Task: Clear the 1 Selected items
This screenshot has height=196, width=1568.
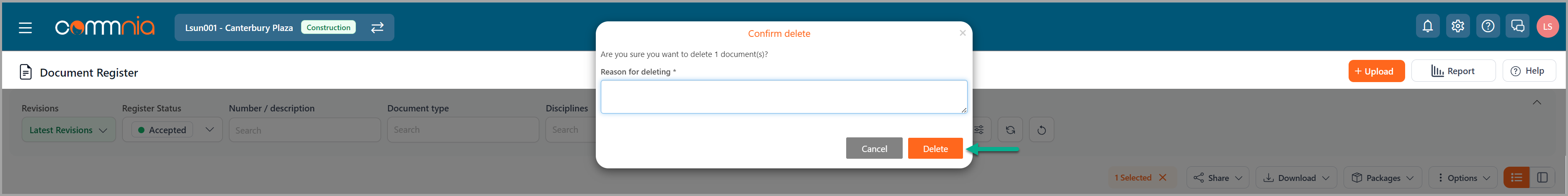Action: 1163,178
